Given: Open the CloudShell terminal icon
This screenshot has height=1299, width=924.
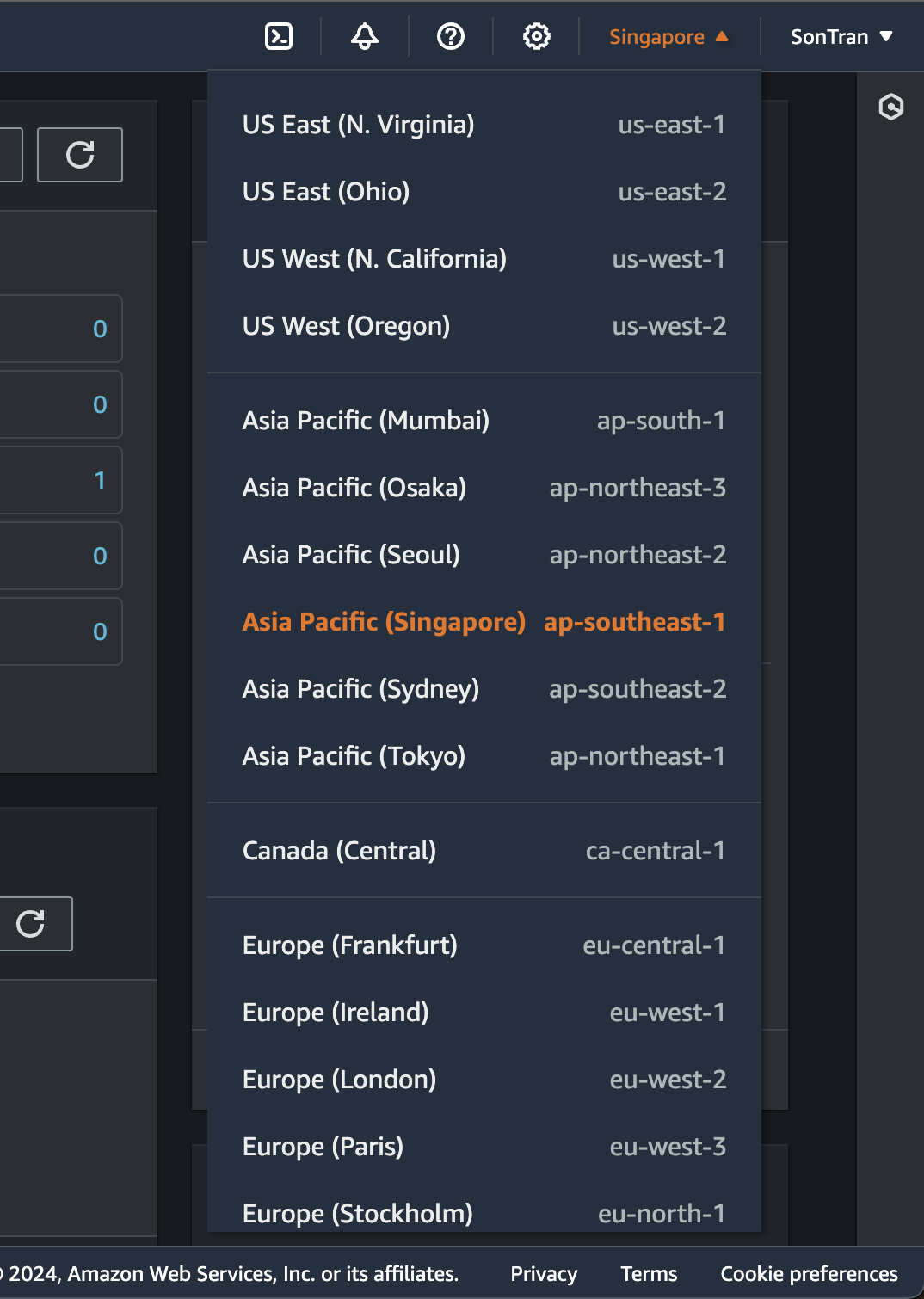Looking at the screenshot, I should [x=279, y=36].
